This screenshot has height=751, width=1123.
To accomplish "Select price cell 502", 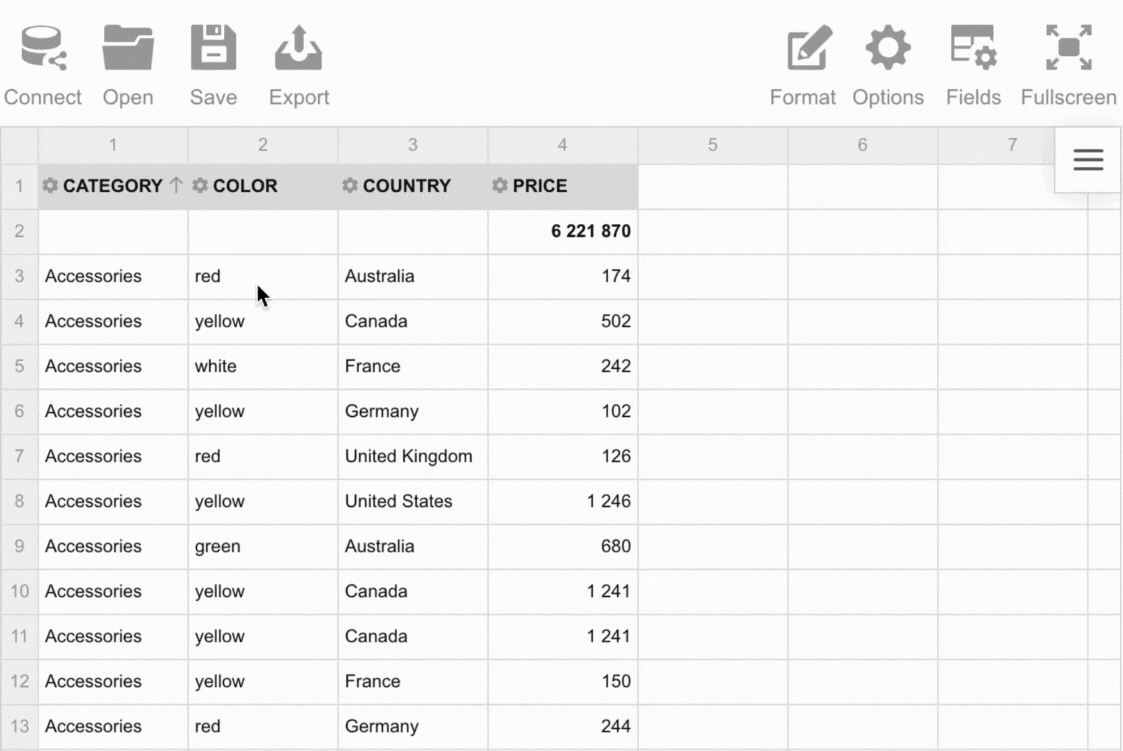I will 563,321.
